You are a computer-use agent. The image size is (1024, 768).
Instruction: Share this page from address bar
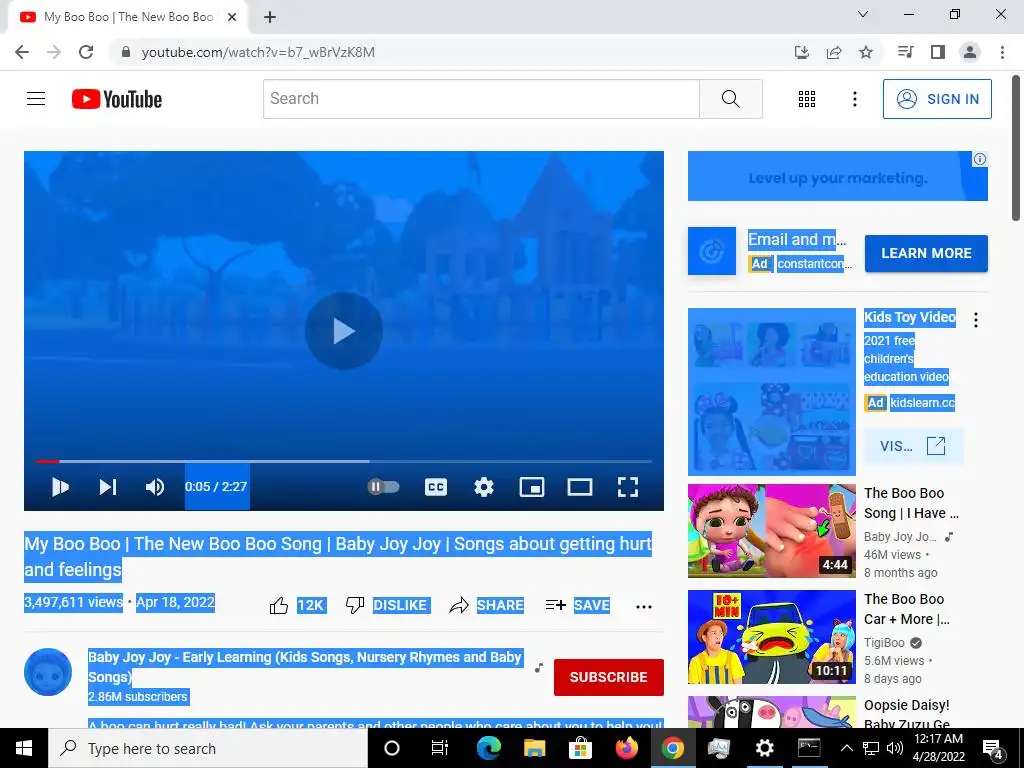click(x=834, y=52)
